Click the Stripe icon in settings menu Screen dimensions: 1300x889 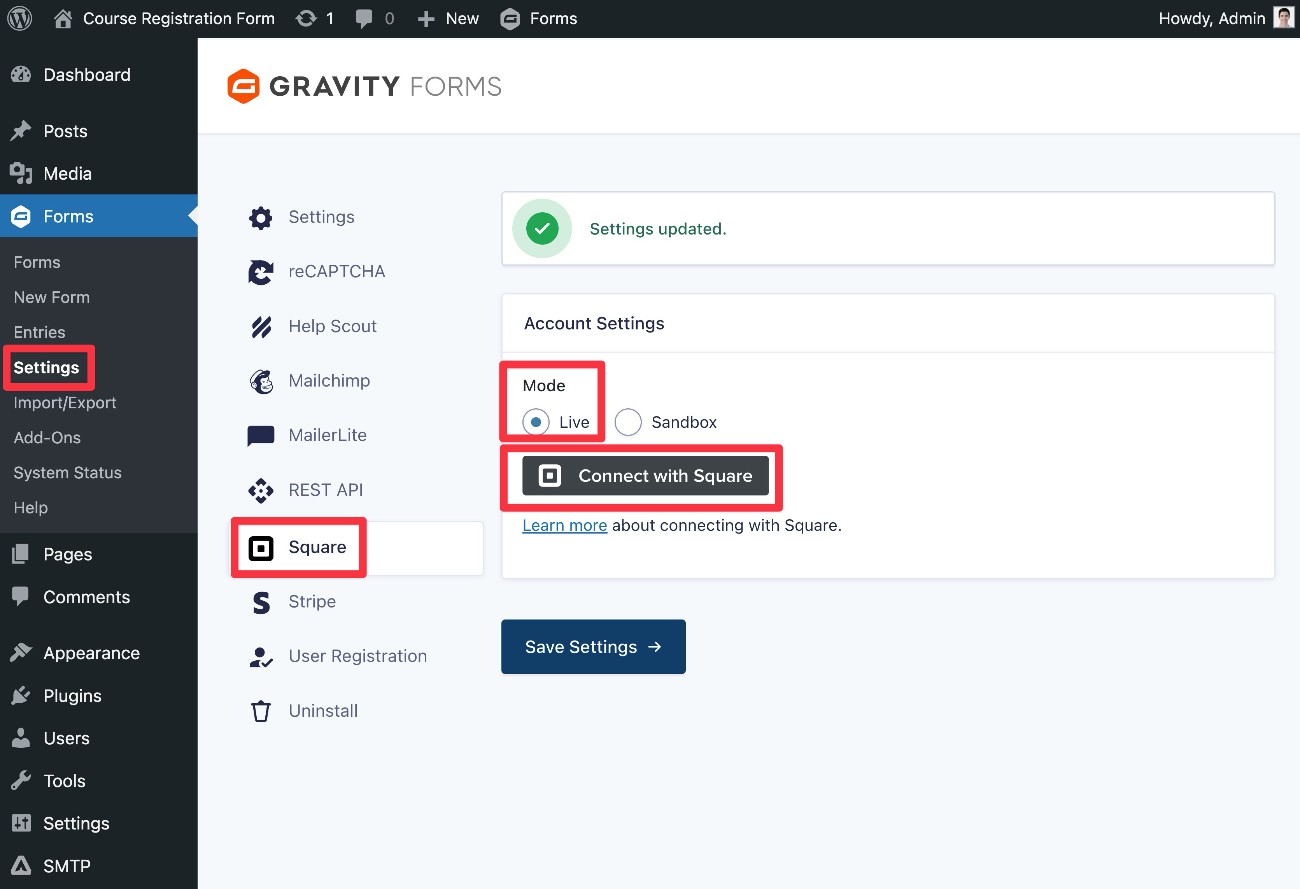260,602
